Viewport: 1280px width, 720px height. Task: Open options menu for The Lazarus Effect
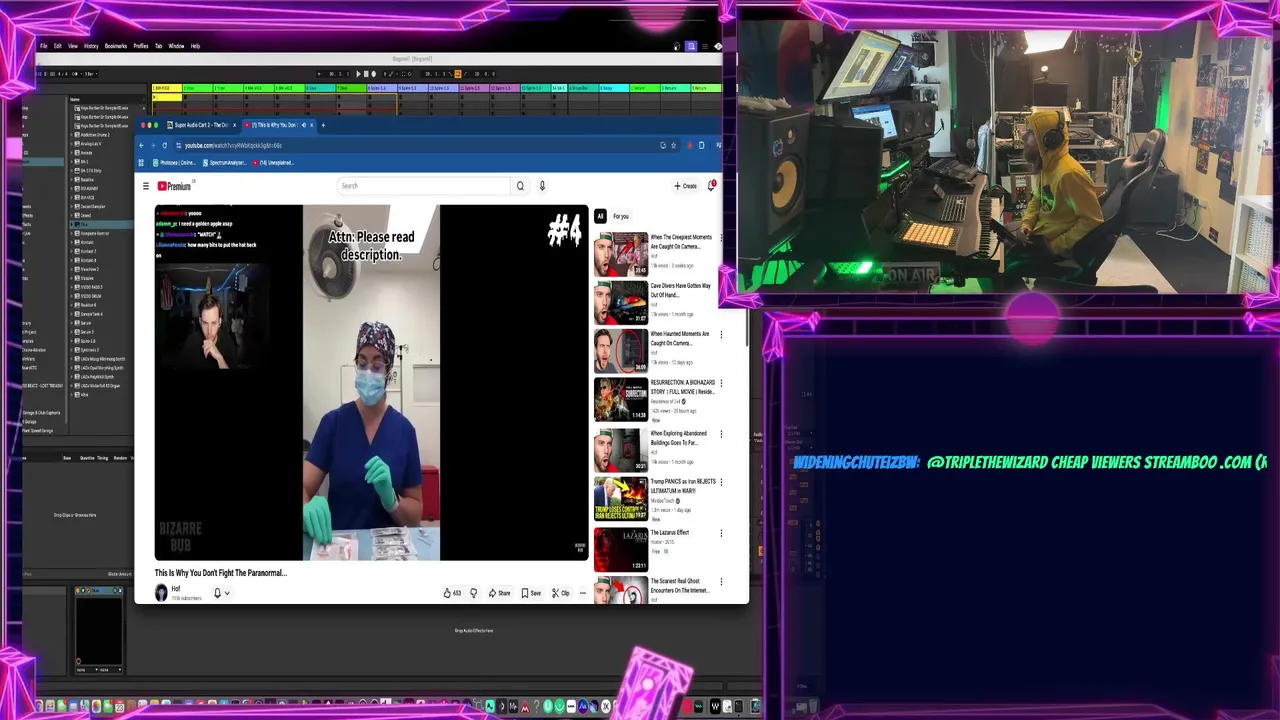[x=721, y=533]
